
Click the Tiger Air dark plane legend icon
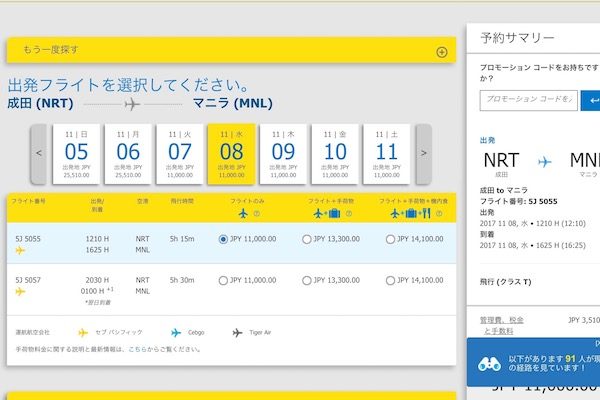click(x=237, y=333)
